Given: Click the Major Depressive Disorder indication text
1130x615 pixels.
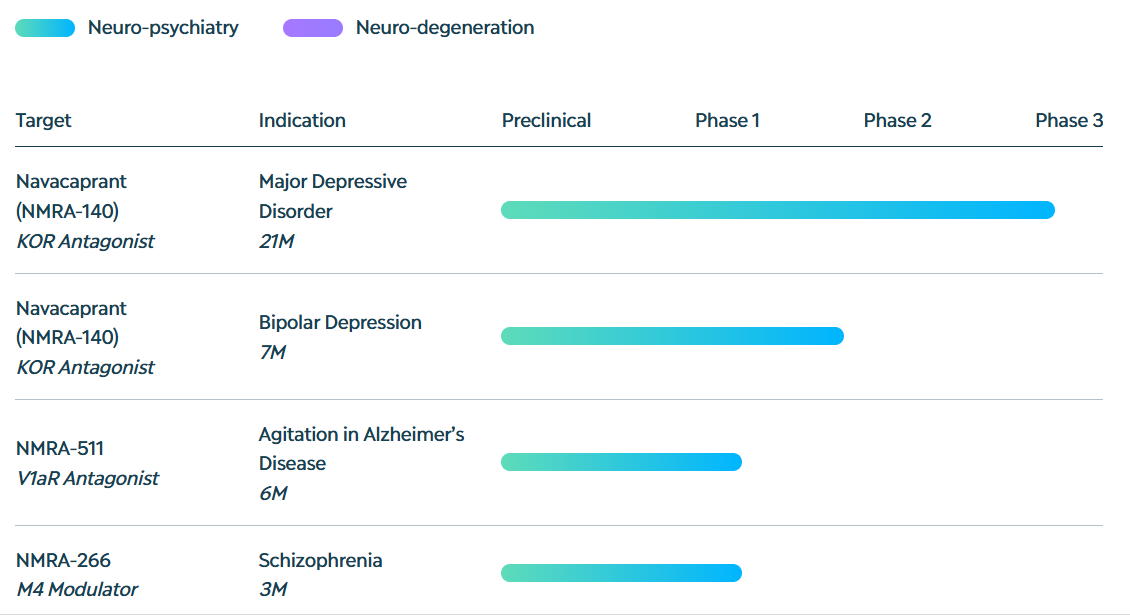Looking at the screenshot, I should click(x=332, y=196).
